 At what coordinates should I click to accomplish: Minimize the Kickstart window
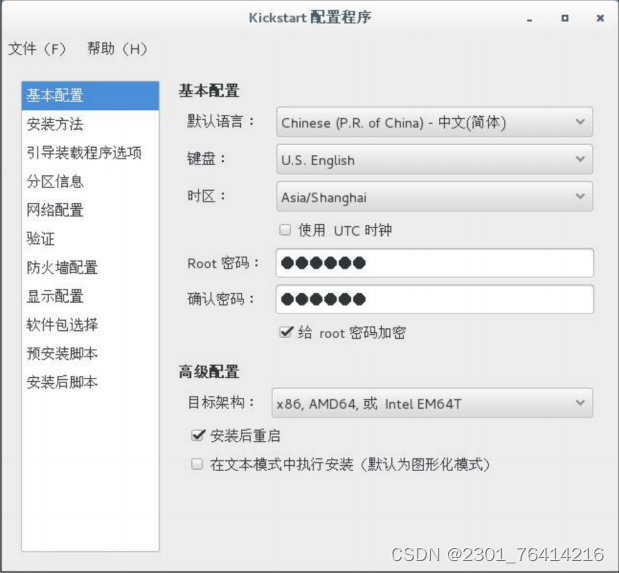[x=529, y=19]
